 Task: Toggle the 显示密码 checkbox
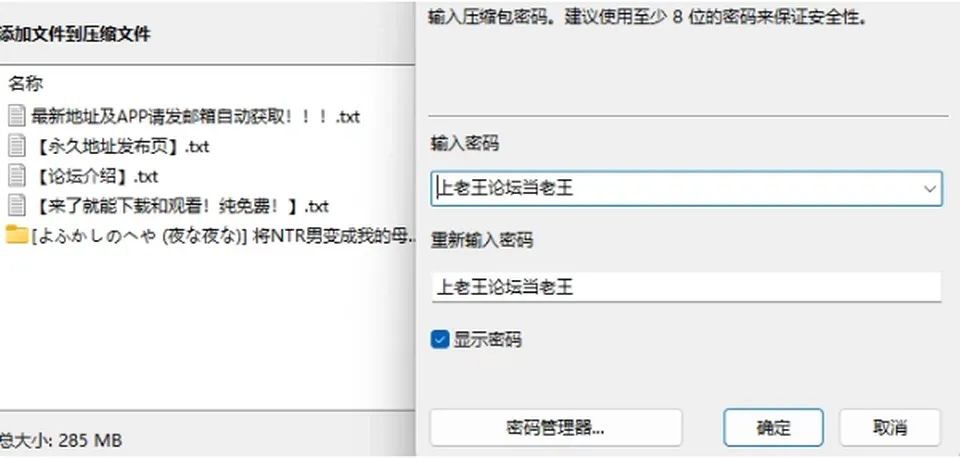(440, 339)
